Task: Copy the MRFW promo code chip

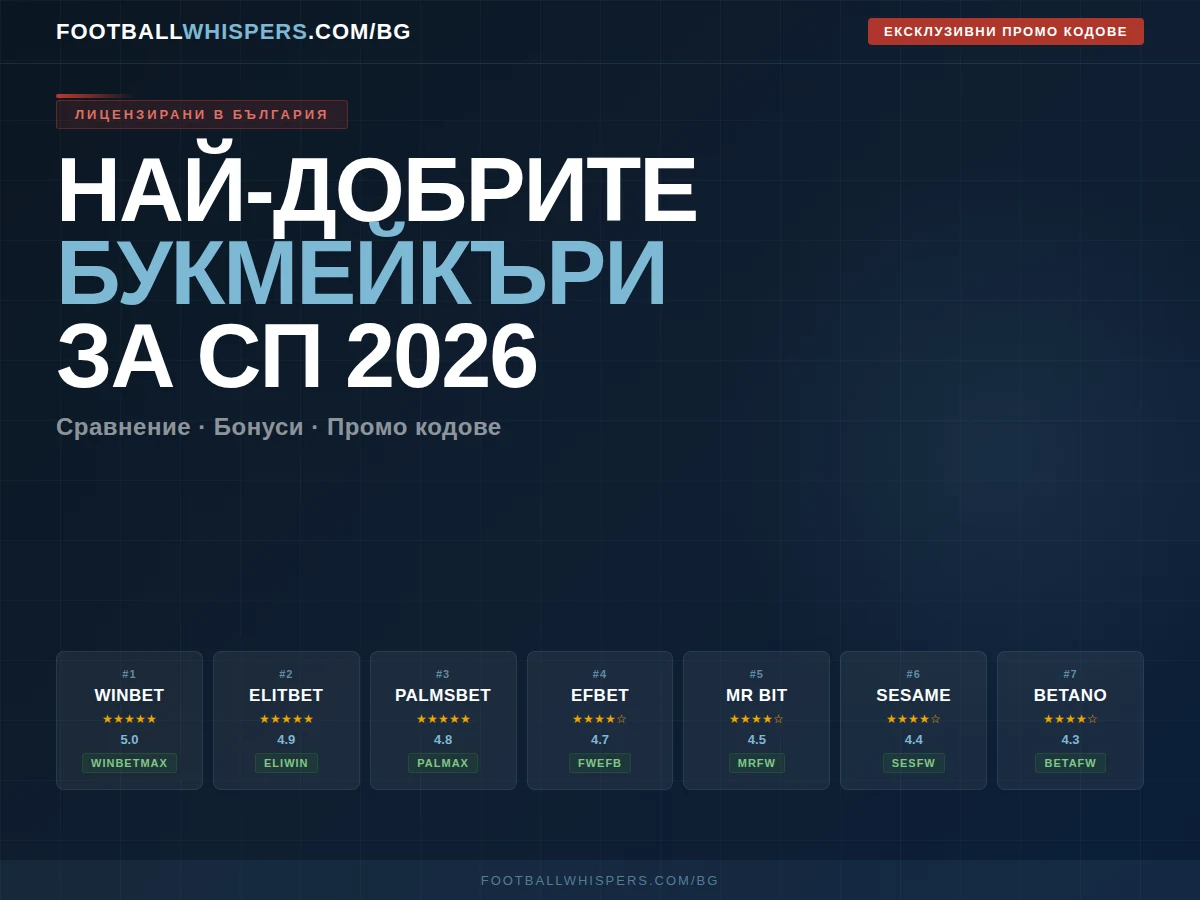Action: [757, 763]
